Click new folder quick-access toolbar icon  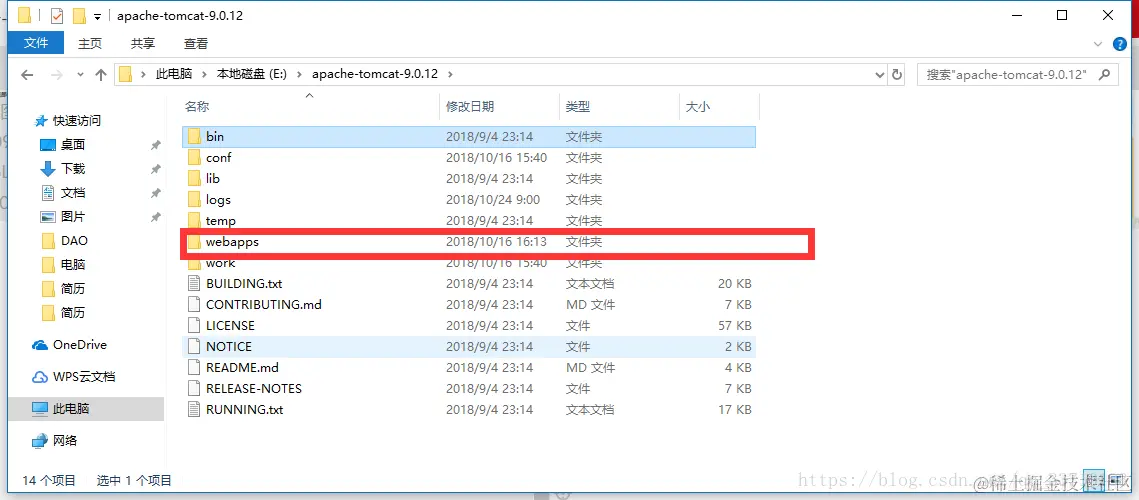[x=79, y=16]
